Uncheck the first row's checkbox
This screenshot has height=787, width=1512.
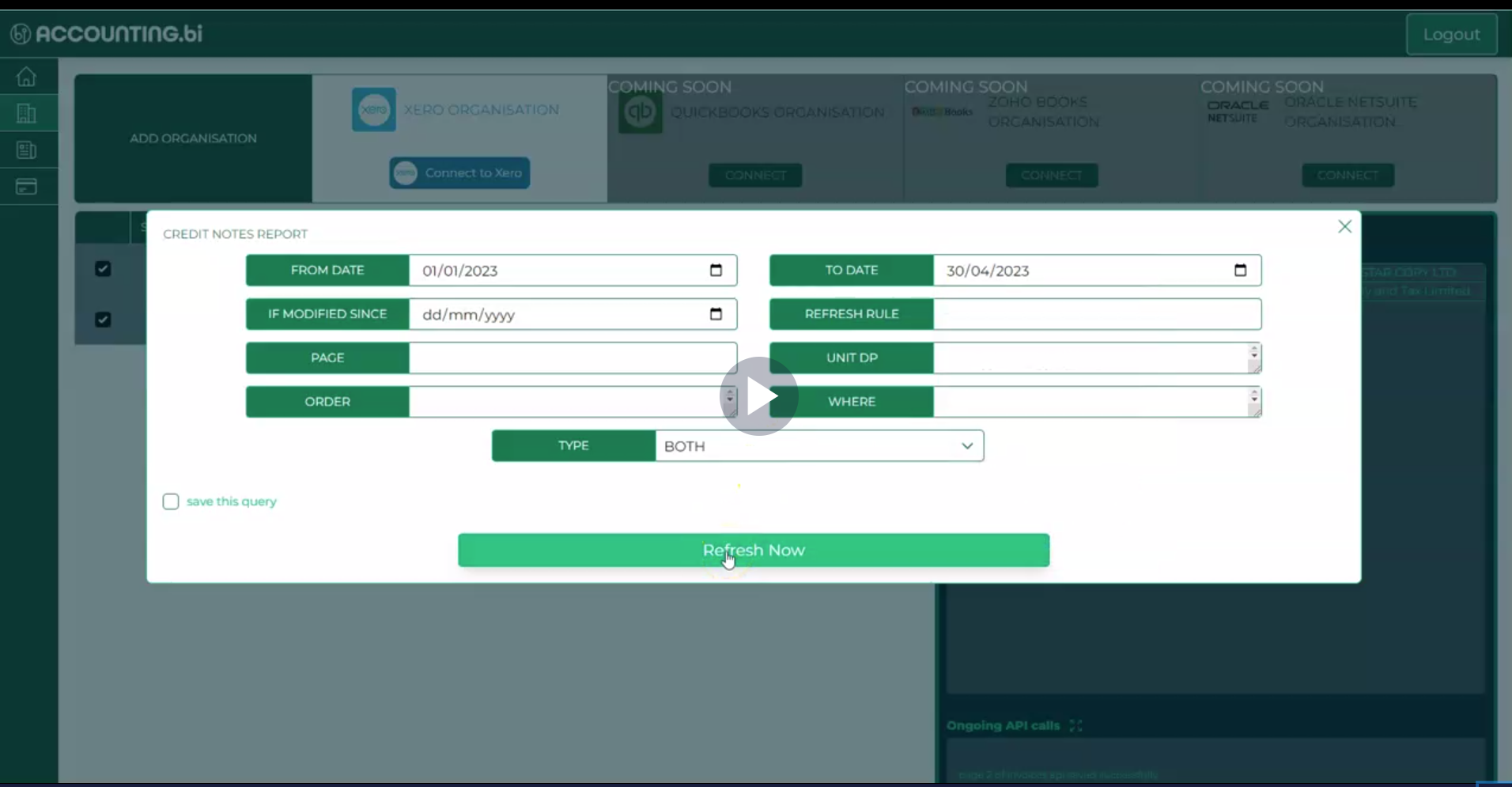click(103, 269)
